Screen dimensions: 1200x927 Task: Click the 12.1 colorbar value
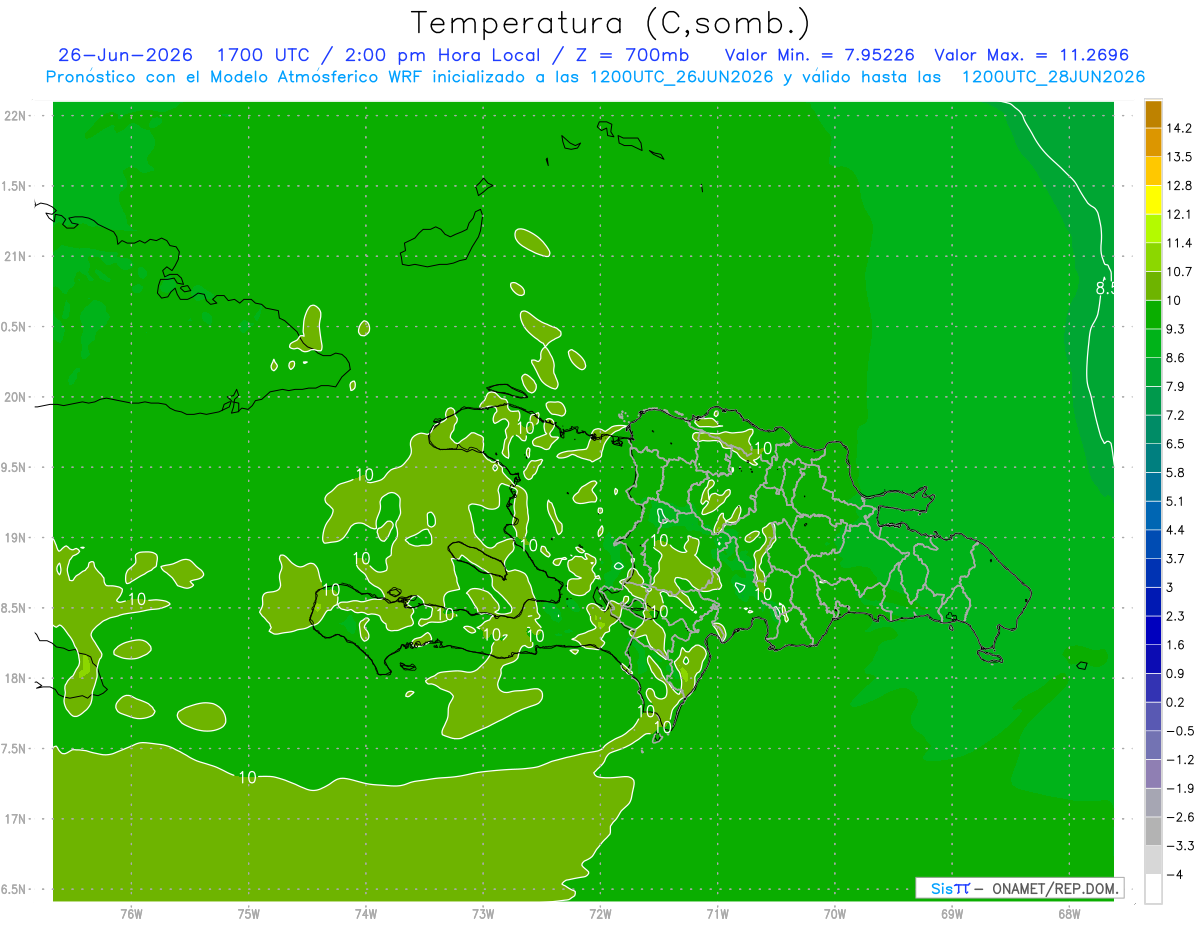[1179, 214]
